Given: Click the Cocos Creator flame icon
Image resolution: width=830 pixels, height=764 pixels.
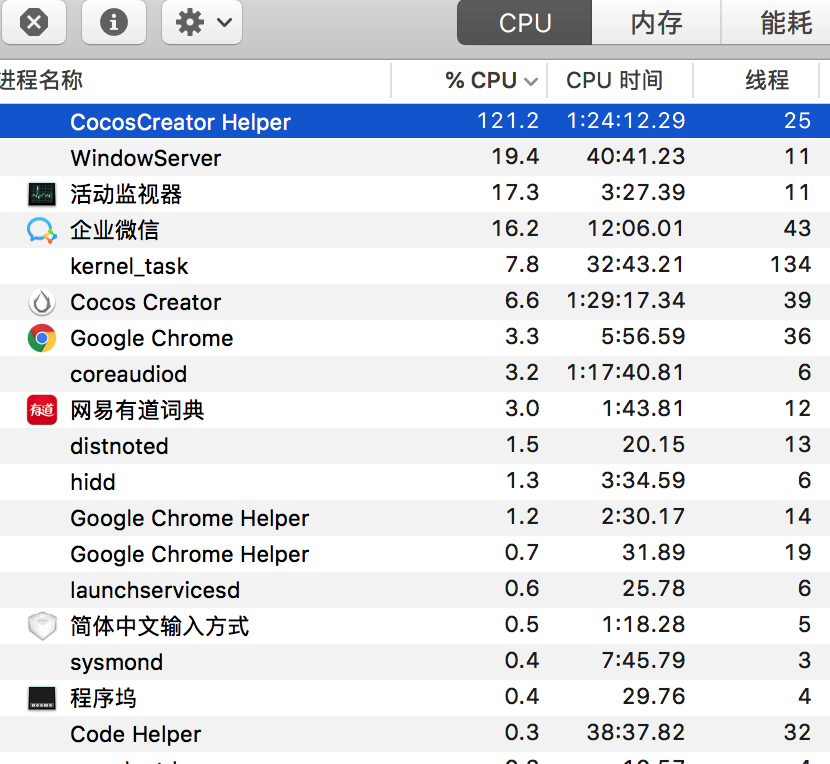Looking at the screenshot, I should pyautogui.click(x=41, y=302).
